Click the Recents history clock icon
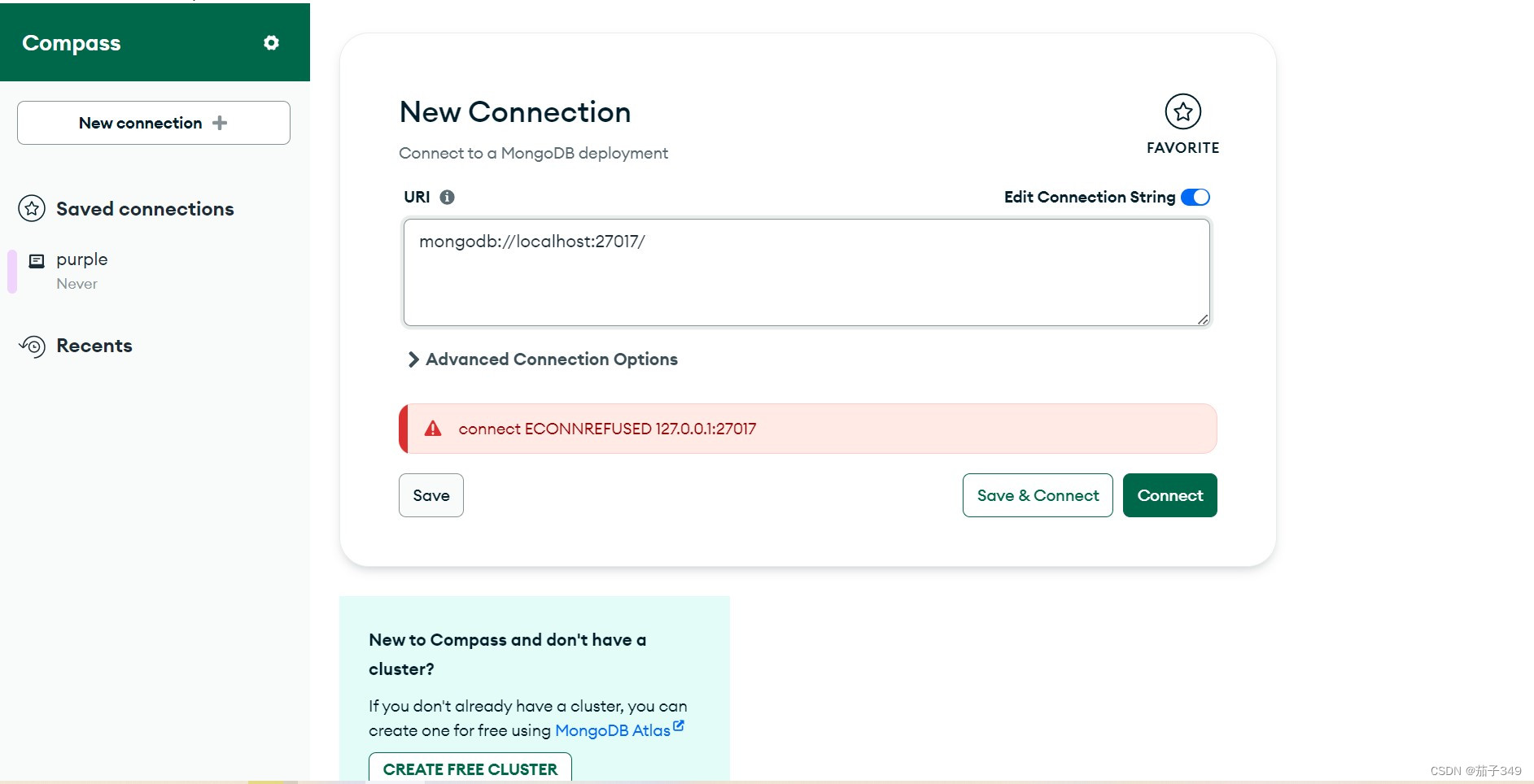 pyautogui.click(x=31, y=346)
